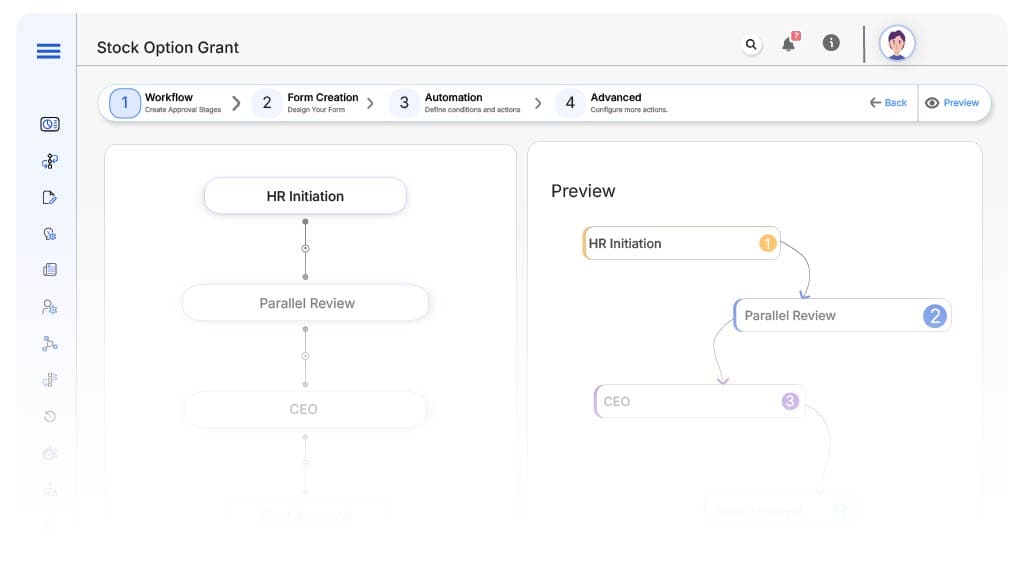Select the Parallel Review stage
1024x576 pixels.
[305, 303]
